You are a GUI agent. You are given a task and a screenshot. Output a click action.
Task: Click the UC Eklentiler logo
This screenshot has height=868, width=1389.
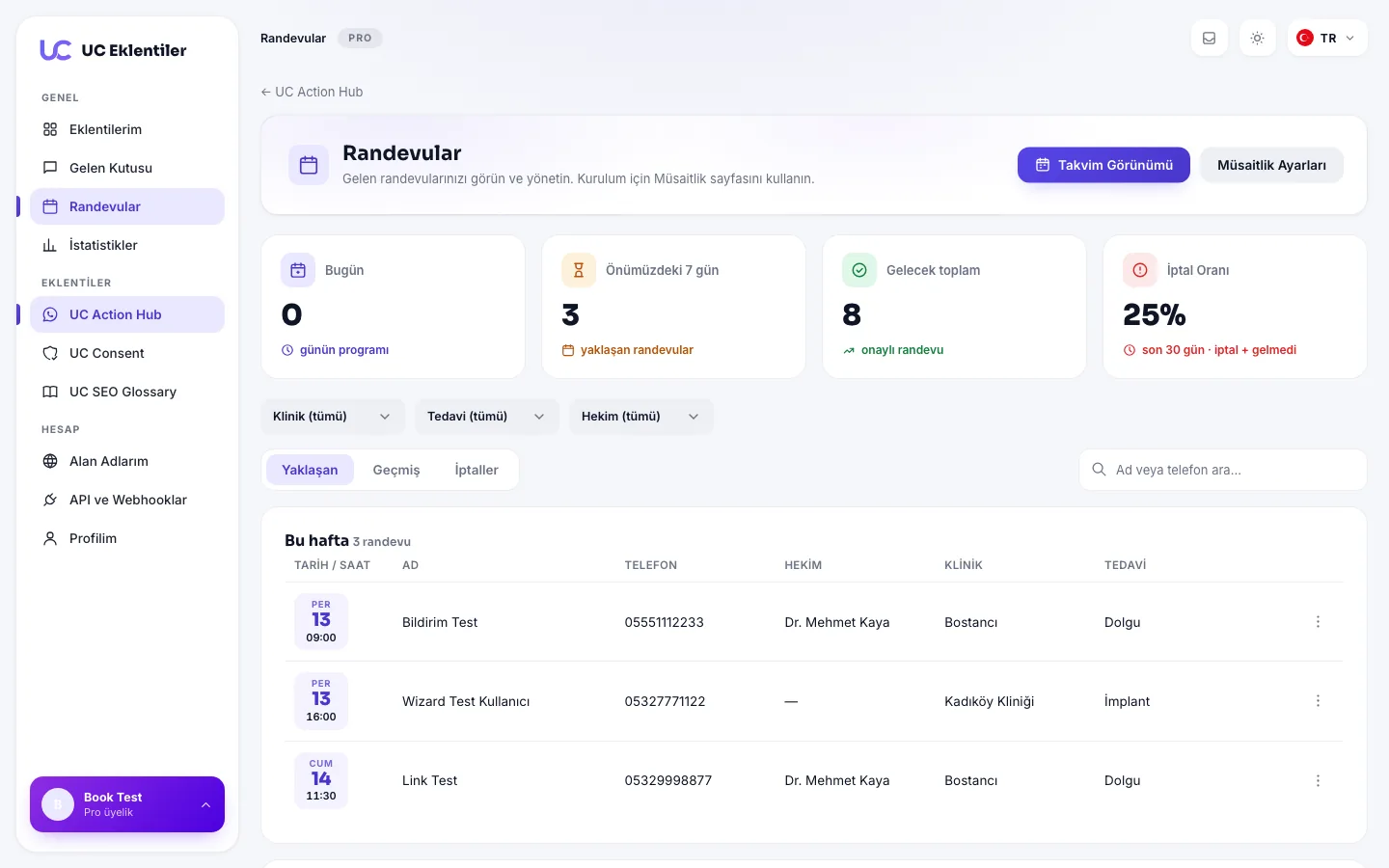click(113, 50)
